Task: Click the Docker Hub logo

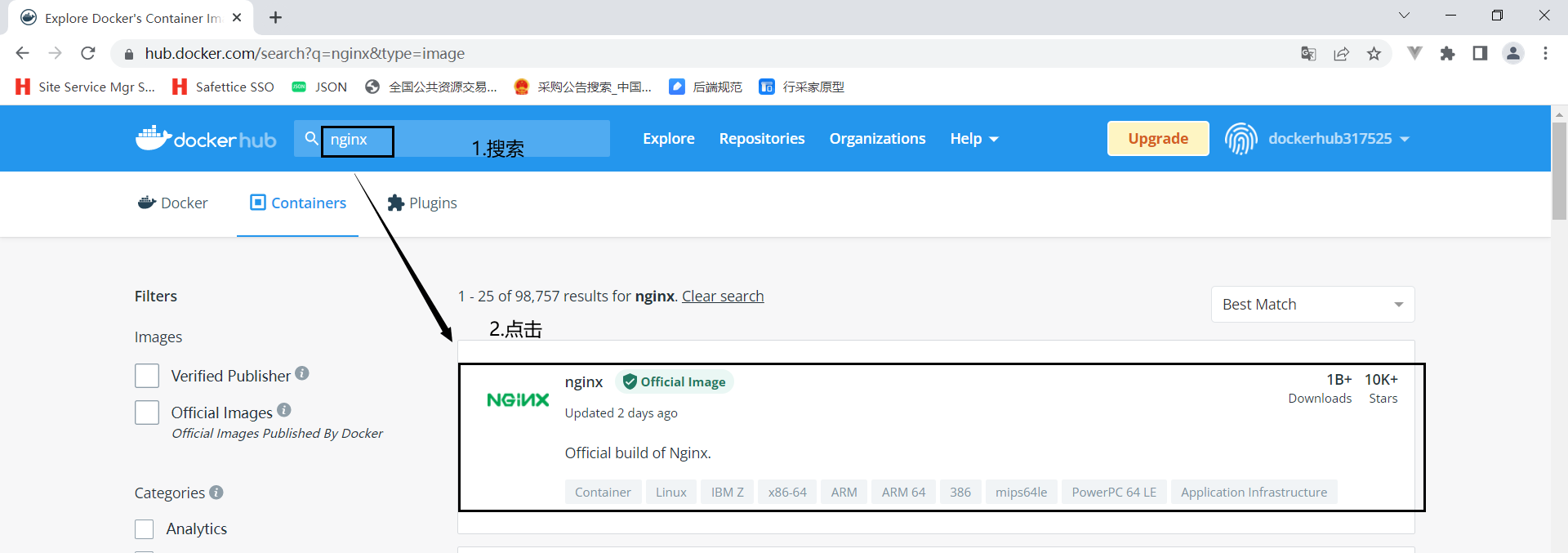Action: 206,139
